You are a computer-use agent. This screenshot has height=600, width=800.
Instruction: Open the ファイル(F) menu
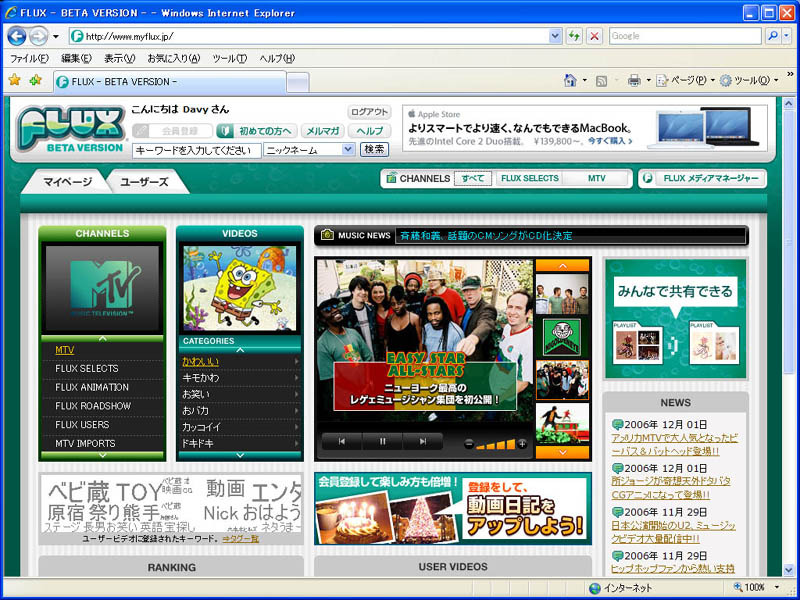(x=29, y=59)
